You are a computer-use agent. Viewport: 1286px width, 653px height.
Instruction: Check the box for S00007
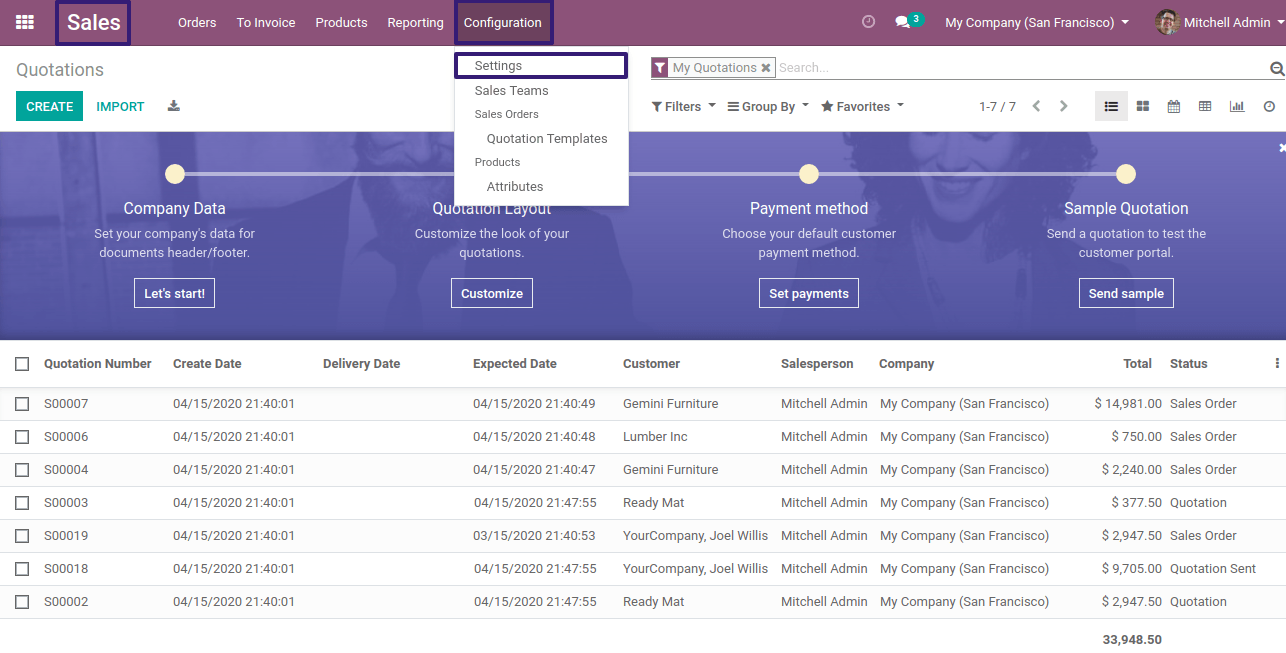pyautogui.click(x=22, y=404)
